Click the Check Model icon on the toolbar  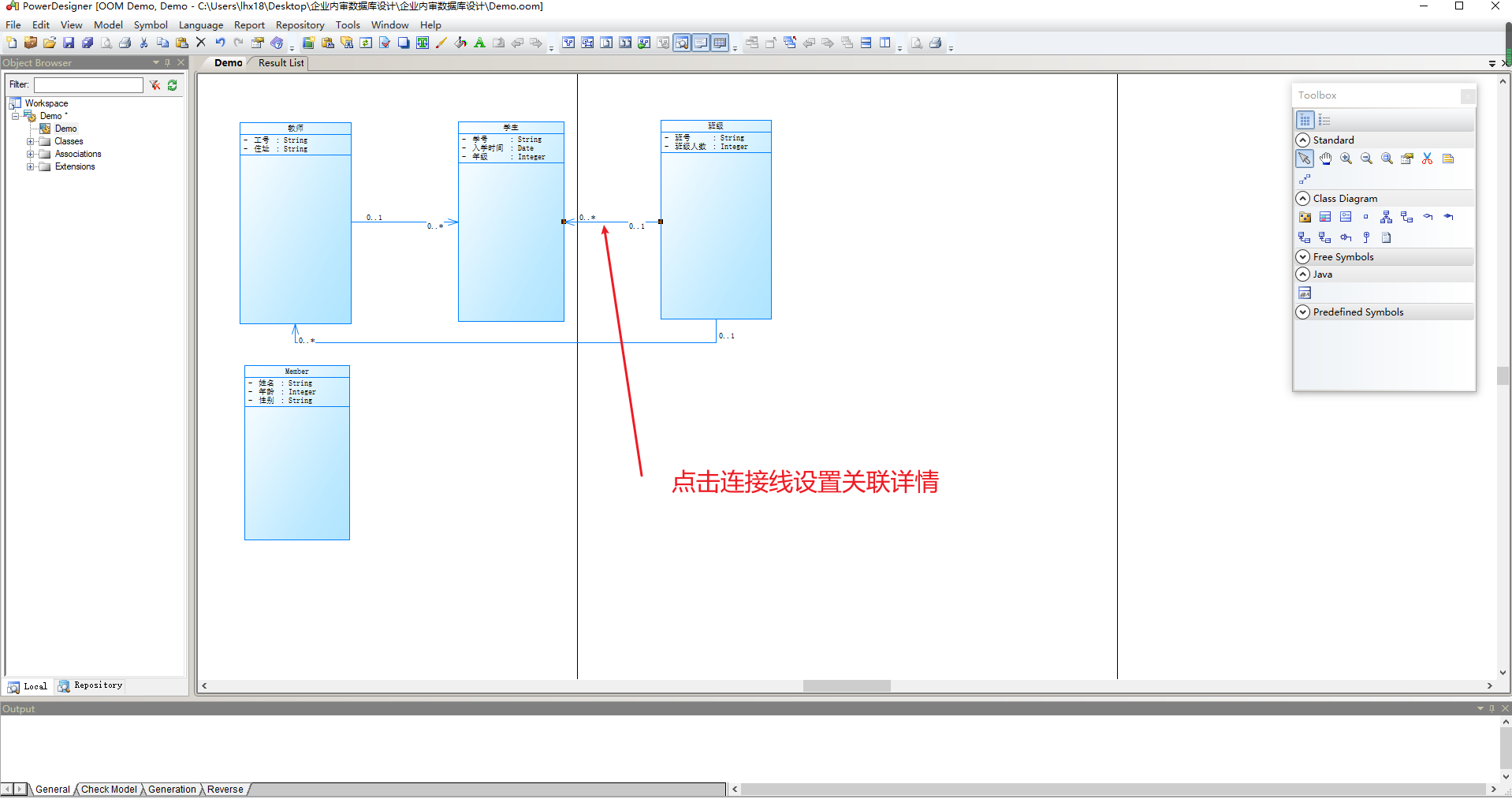pos(385,43)
